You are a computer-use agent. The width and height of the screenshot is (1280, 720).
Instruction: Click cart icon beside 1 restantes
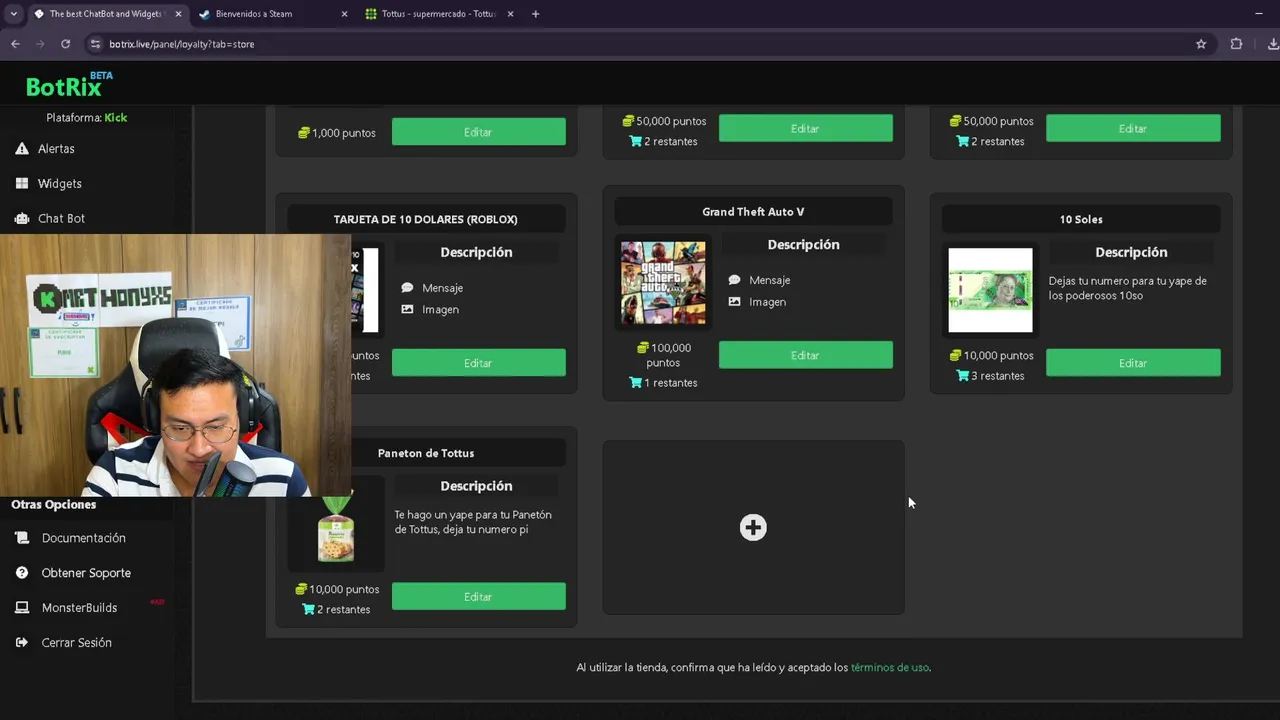tap(635, 383)
